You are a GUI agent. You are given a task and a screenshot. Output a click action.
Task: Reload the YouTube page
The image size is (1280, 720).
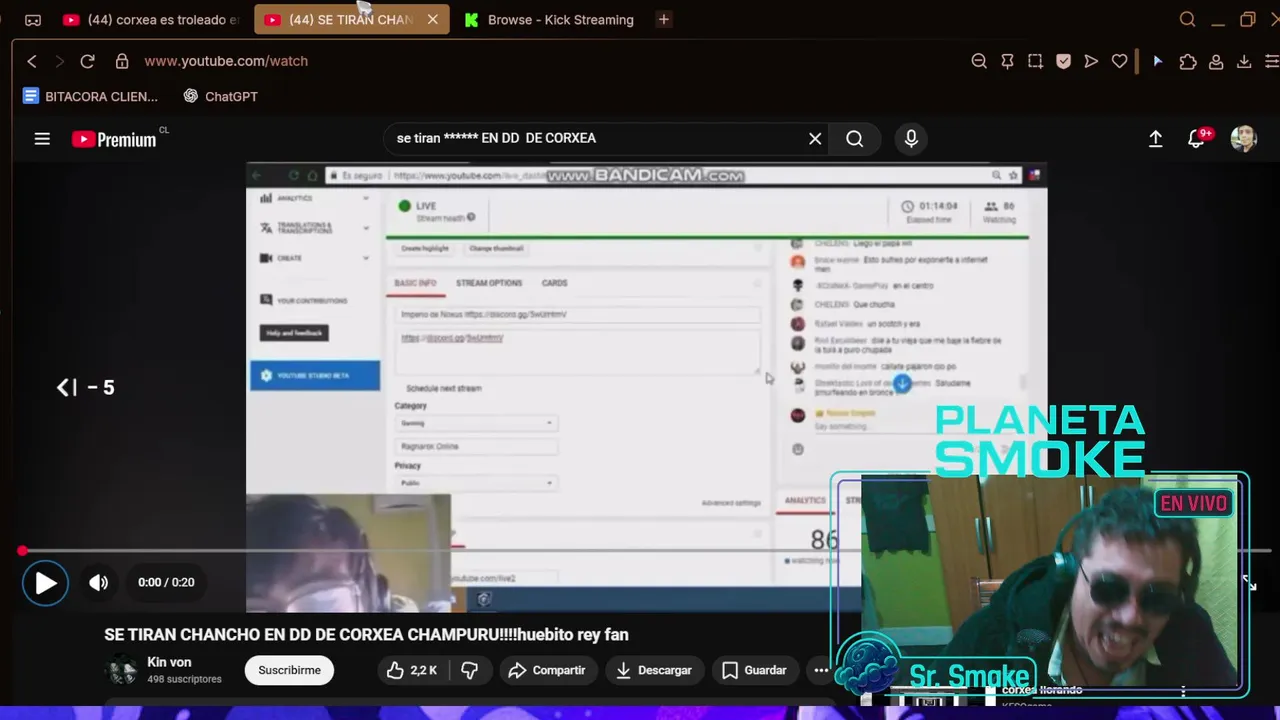click(x=87, y=61)
